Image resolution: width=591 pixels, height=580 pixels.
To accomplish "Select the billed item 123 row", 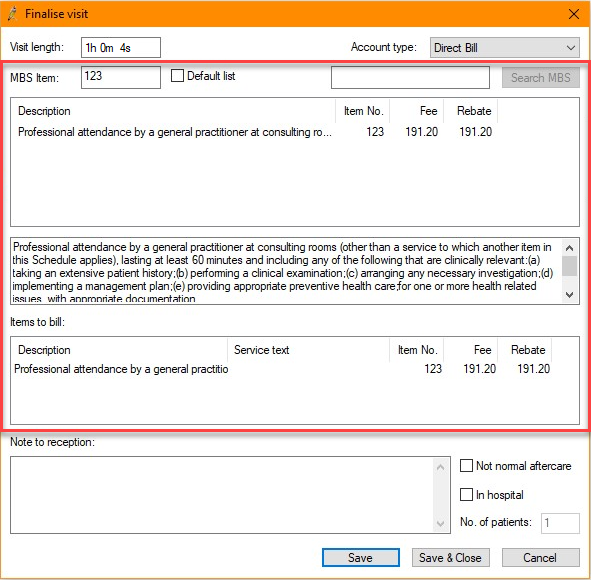I will (282, 369).
